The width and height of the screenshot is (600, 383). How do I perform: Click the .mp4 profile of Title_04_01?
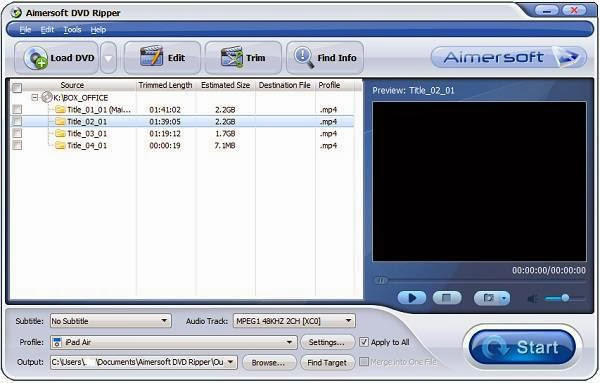(x=328, y=145)
